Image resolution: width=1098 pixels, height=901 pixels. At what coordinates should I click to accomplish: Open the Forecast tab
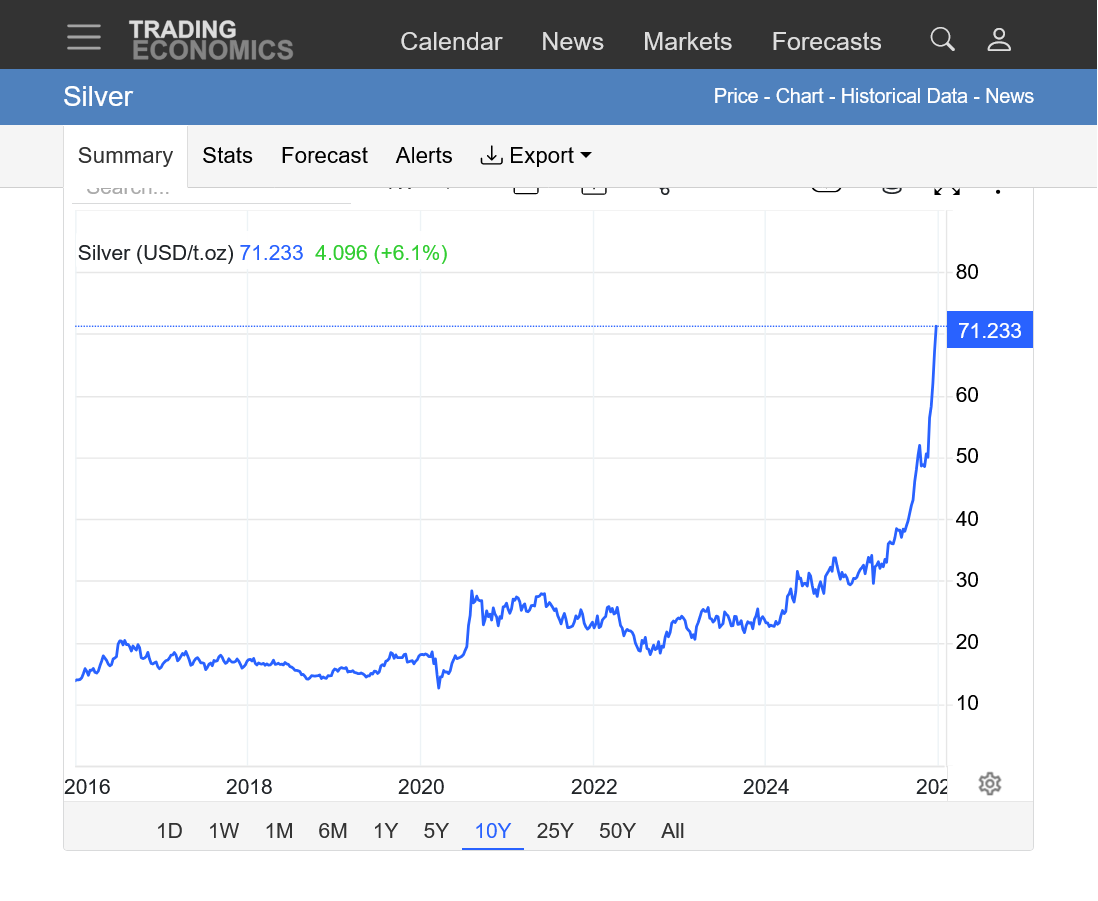(324, 156)
